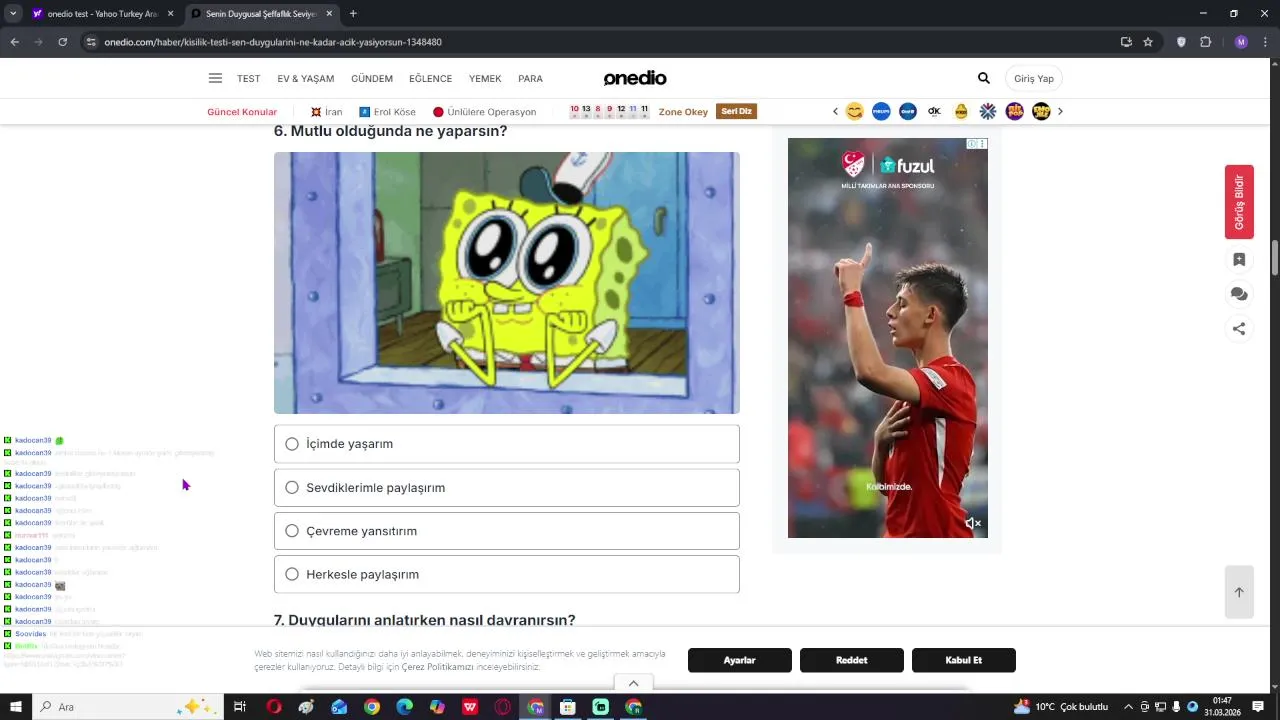This screenshot has height=720, width=1280.
Task: Click the blue Philips brand icon
Action: 881,111
